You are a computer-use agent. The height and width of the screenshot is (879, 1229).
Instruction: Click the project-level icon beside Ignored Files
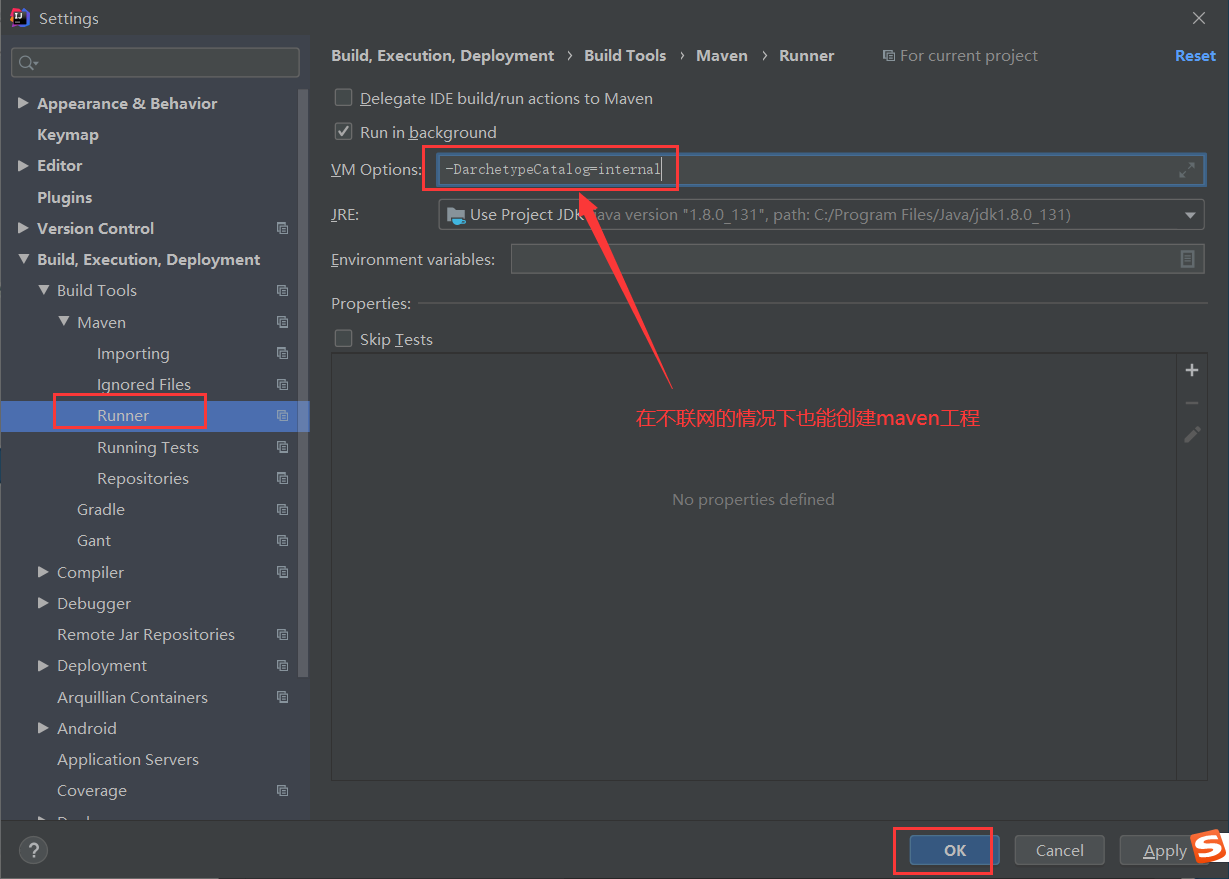[x=283, y=384]
